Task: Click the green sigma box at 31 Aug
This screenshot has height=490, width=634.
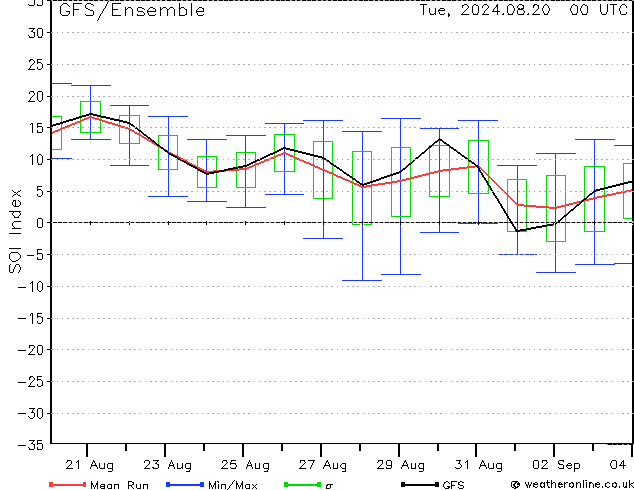Action: coord(478,167)
